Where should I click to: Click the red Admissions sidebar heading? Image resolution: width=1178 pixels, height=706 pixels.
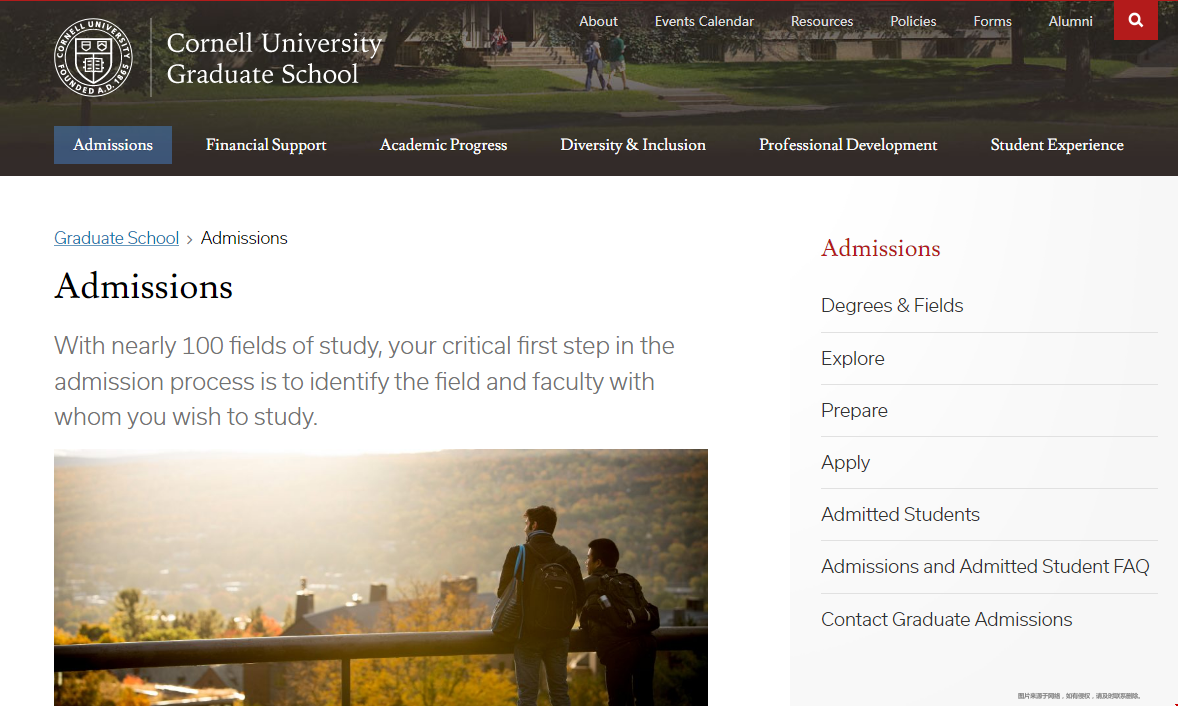[880, 249]
